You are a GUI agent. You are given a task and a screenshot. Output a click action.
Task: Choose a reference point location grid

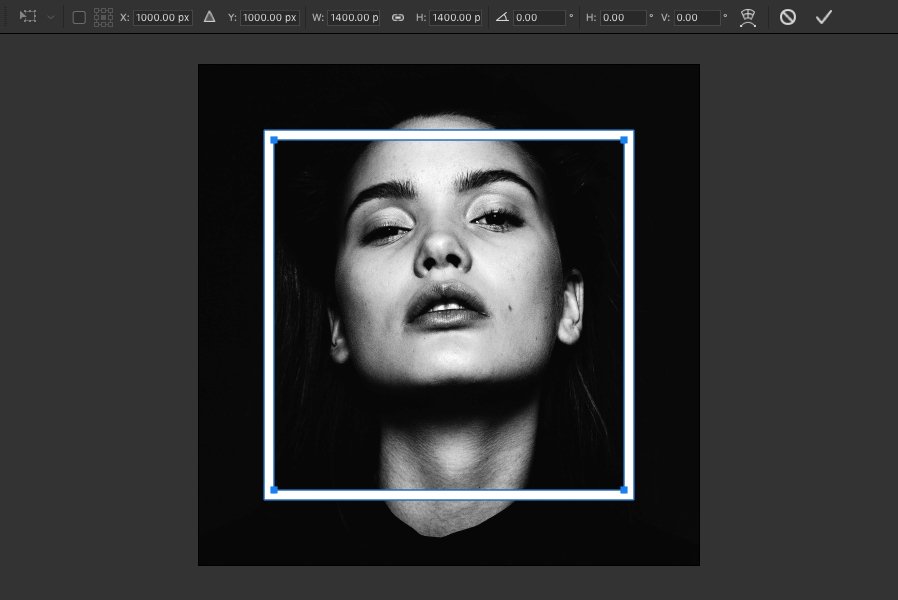coord(103,17)
